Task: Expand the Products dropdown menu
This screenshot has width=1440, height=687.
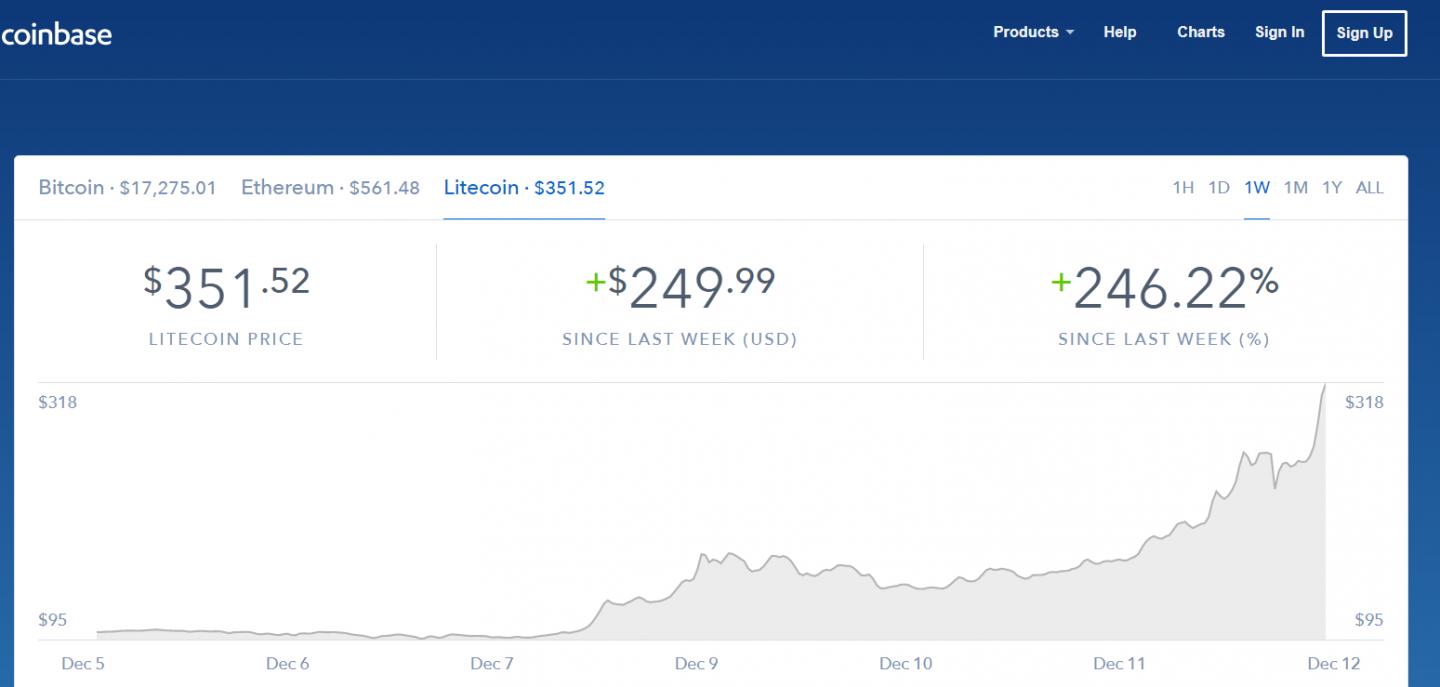Action: pos(1033,32)
